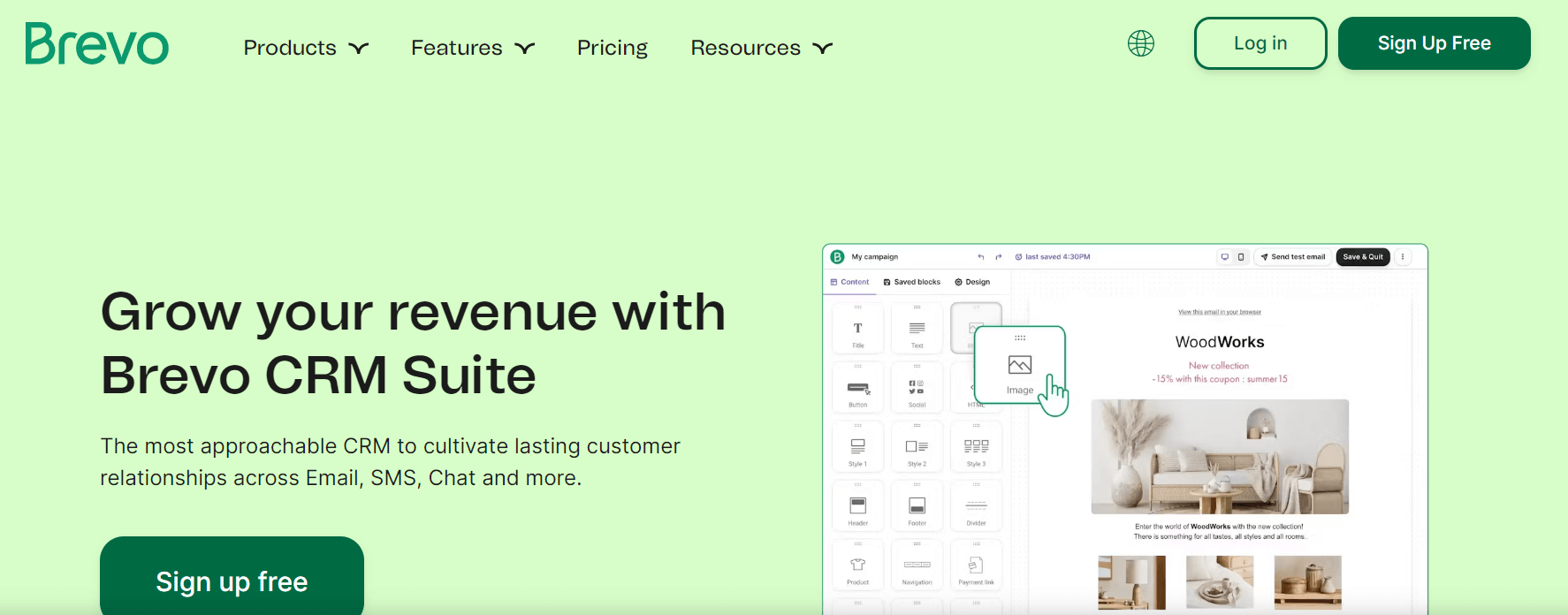Open the language selector globe icon
The height and width of the screenshot is (615, 1568).
coord(1141,43)
